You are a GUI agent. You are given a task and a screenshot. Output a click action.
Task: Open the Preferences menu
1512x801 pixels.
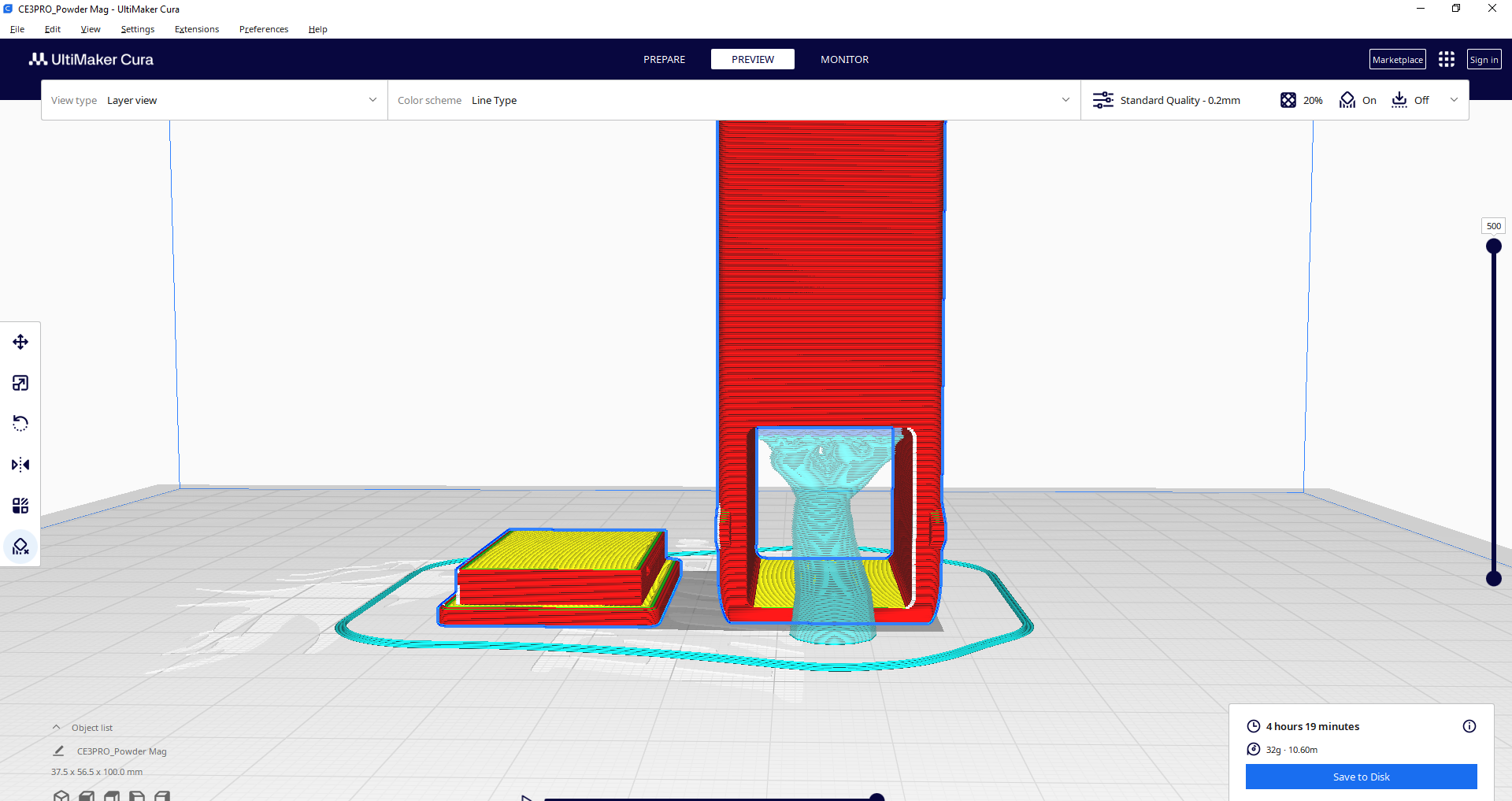coord(264,29)
